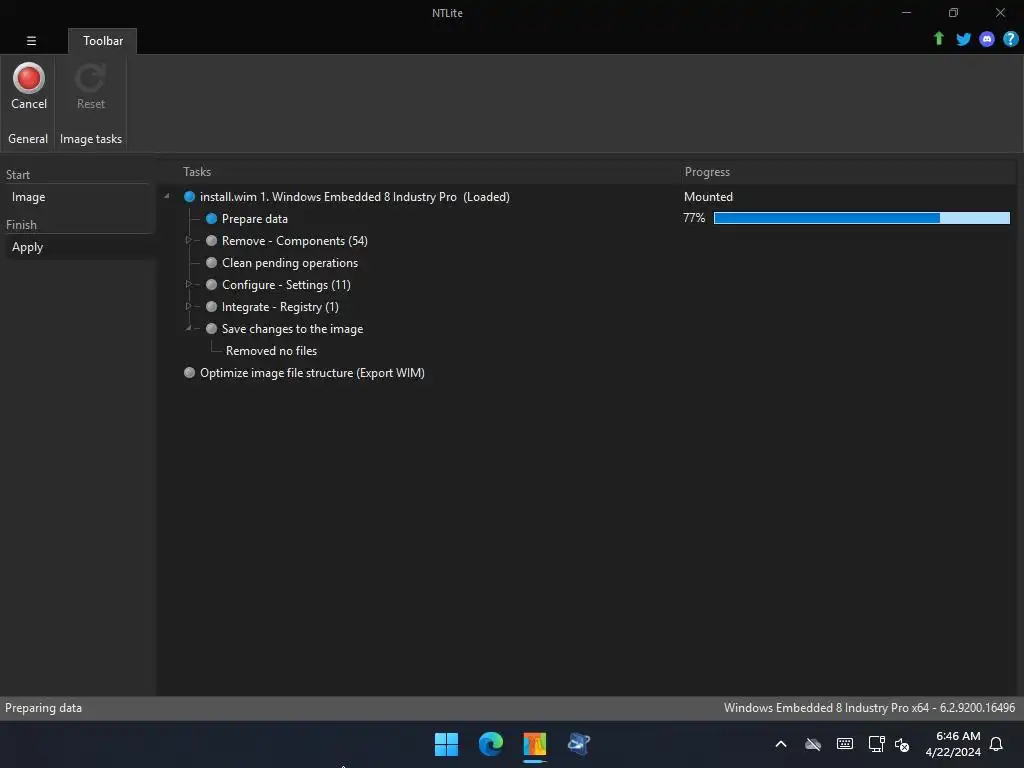Open the hamburger menu
The image size is (1024, 768).
tap(31, 40)
